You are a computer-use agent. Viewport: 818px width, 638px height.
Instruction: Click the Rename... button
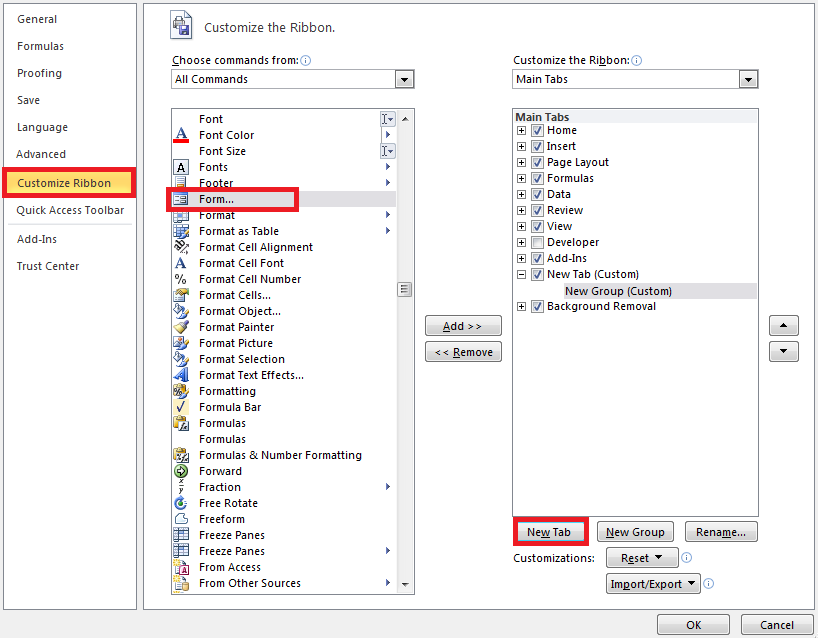click(720, 532)
